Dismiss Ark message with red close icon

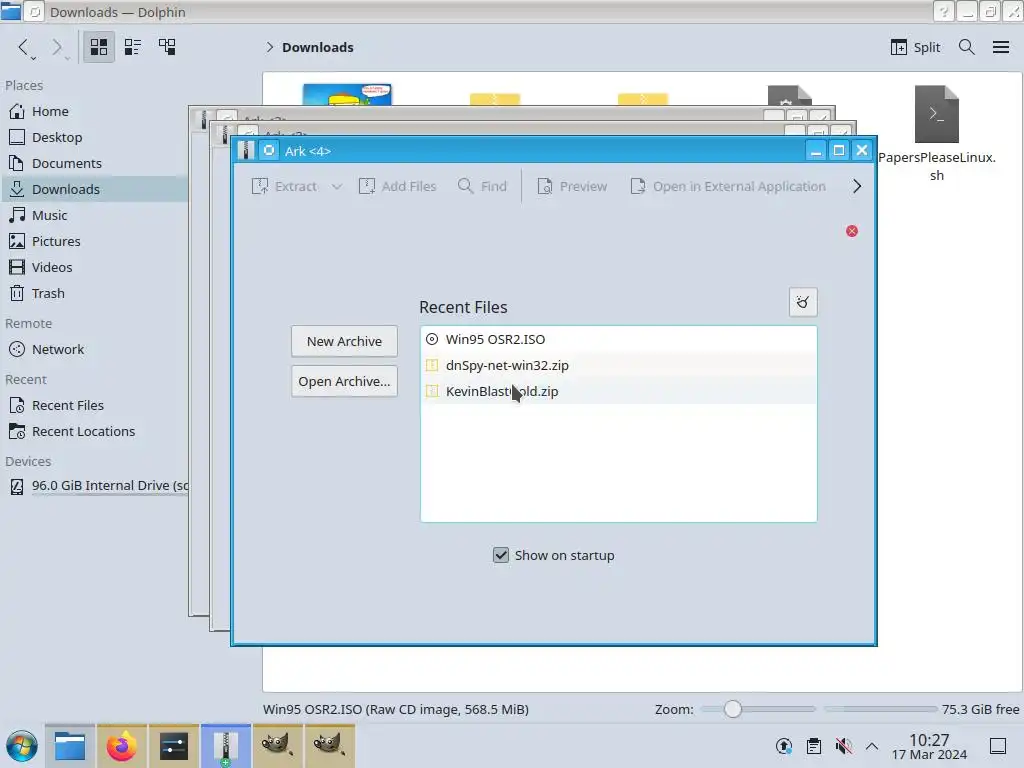click(x=852, y=231)
